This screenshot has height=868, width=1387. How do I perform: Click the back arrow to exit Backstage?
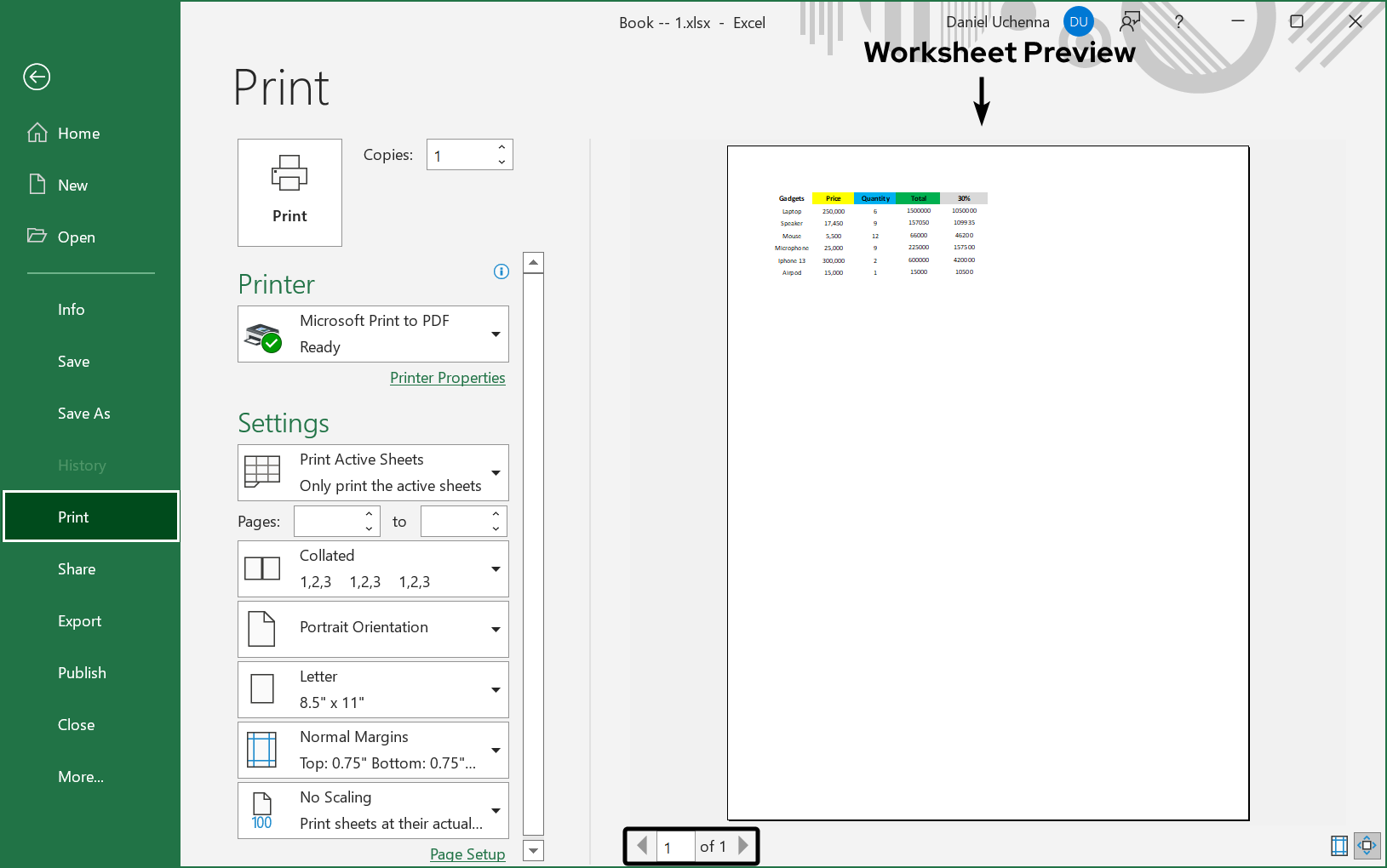pyautogui.click(x=37, y=77)
